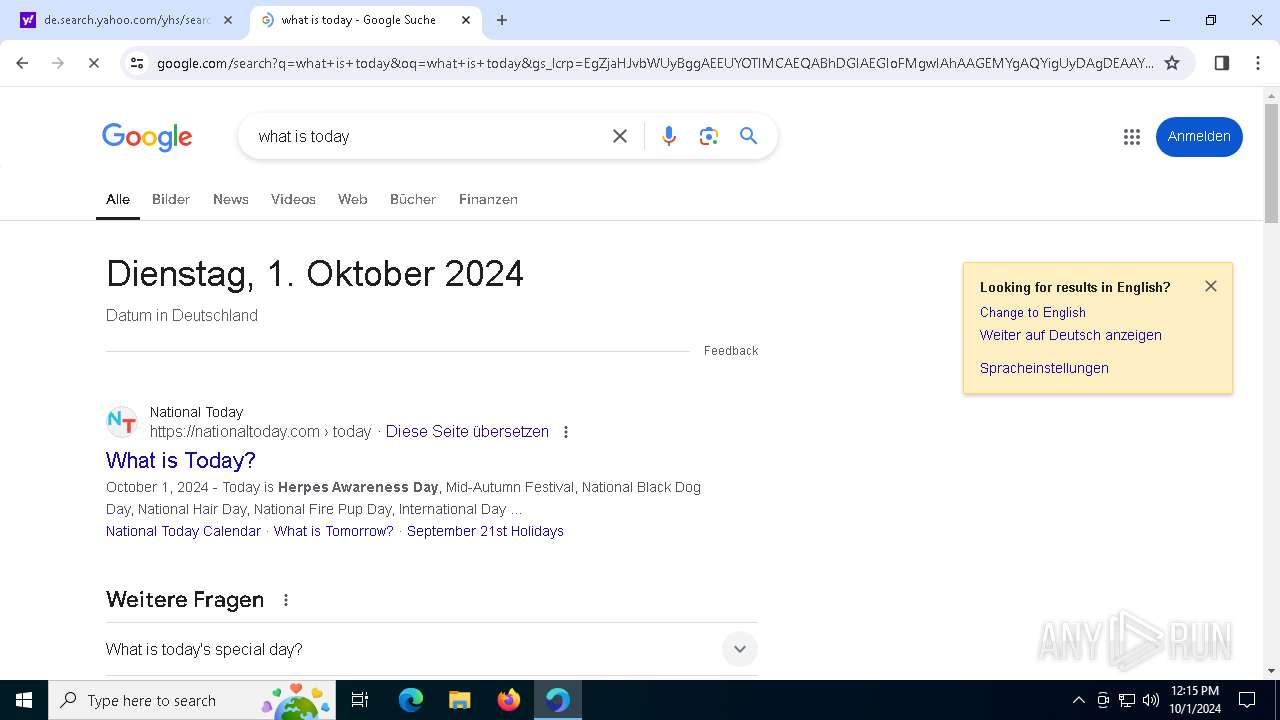This screenshot has width=1280, height=720.
Task: Open new browser tab with plus
Action: pos(502,20)
